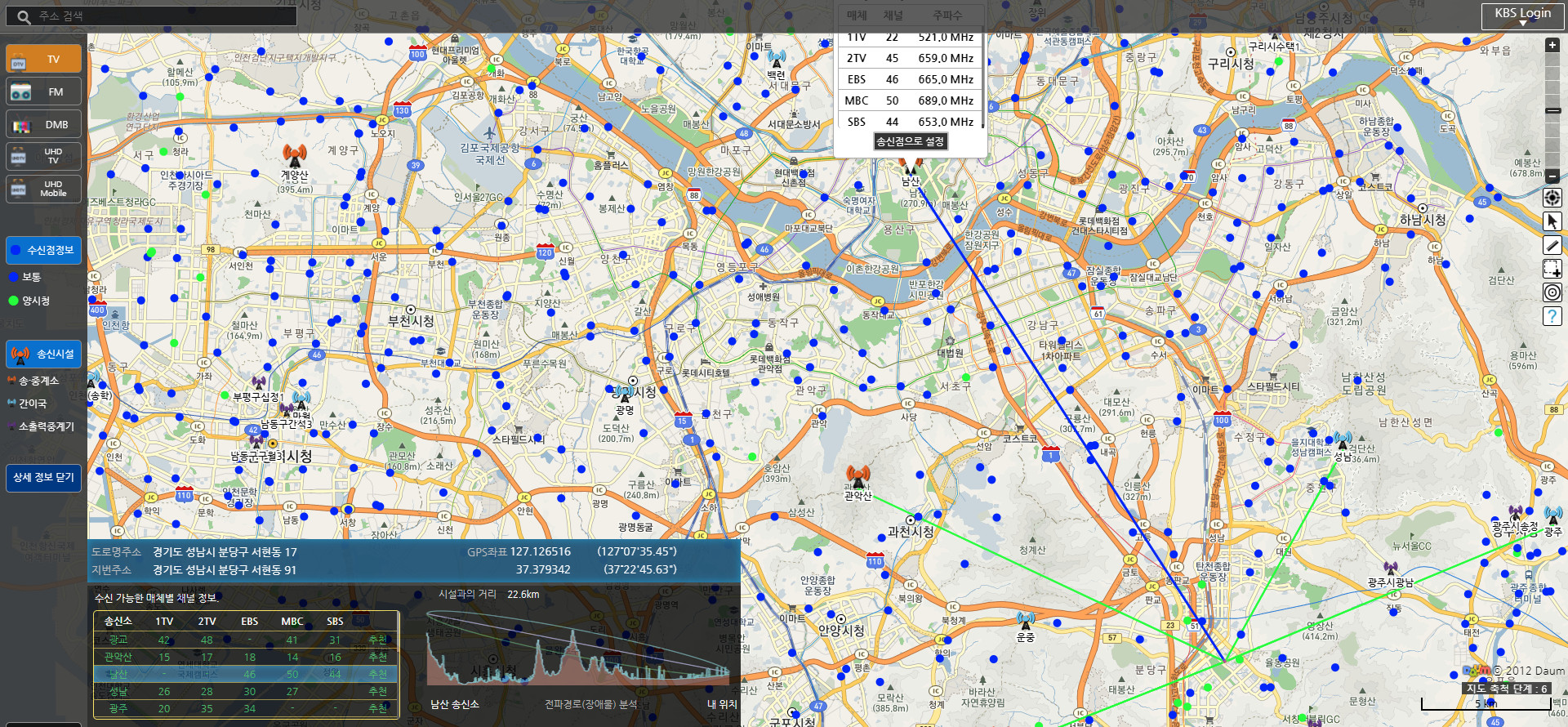The height and width of the screenshot is (727, 1568).
Task: Click 관악산 transmitter tower icon
Action: (x=857, y=475)
